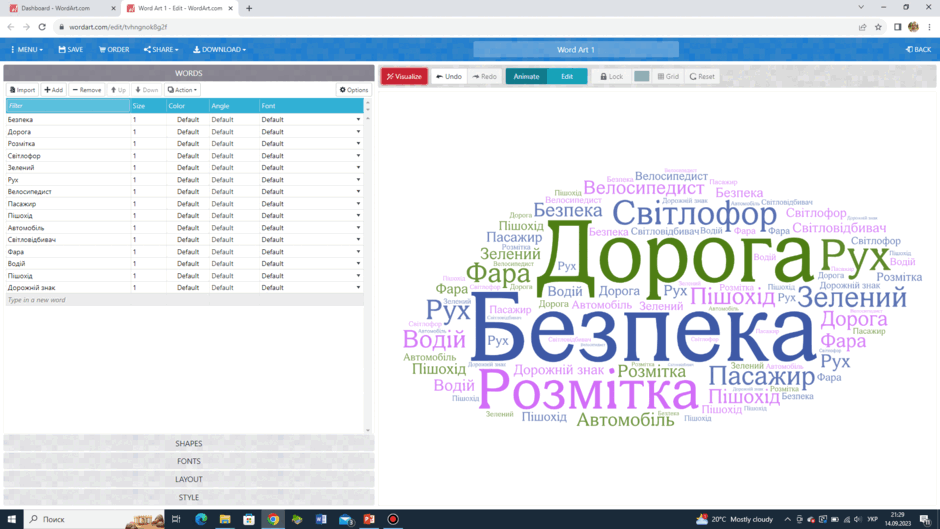Image resolution: width=940 pixels, height=529 pixels.
Task: Open a new browser tab
Action: [x=249, y=8]
